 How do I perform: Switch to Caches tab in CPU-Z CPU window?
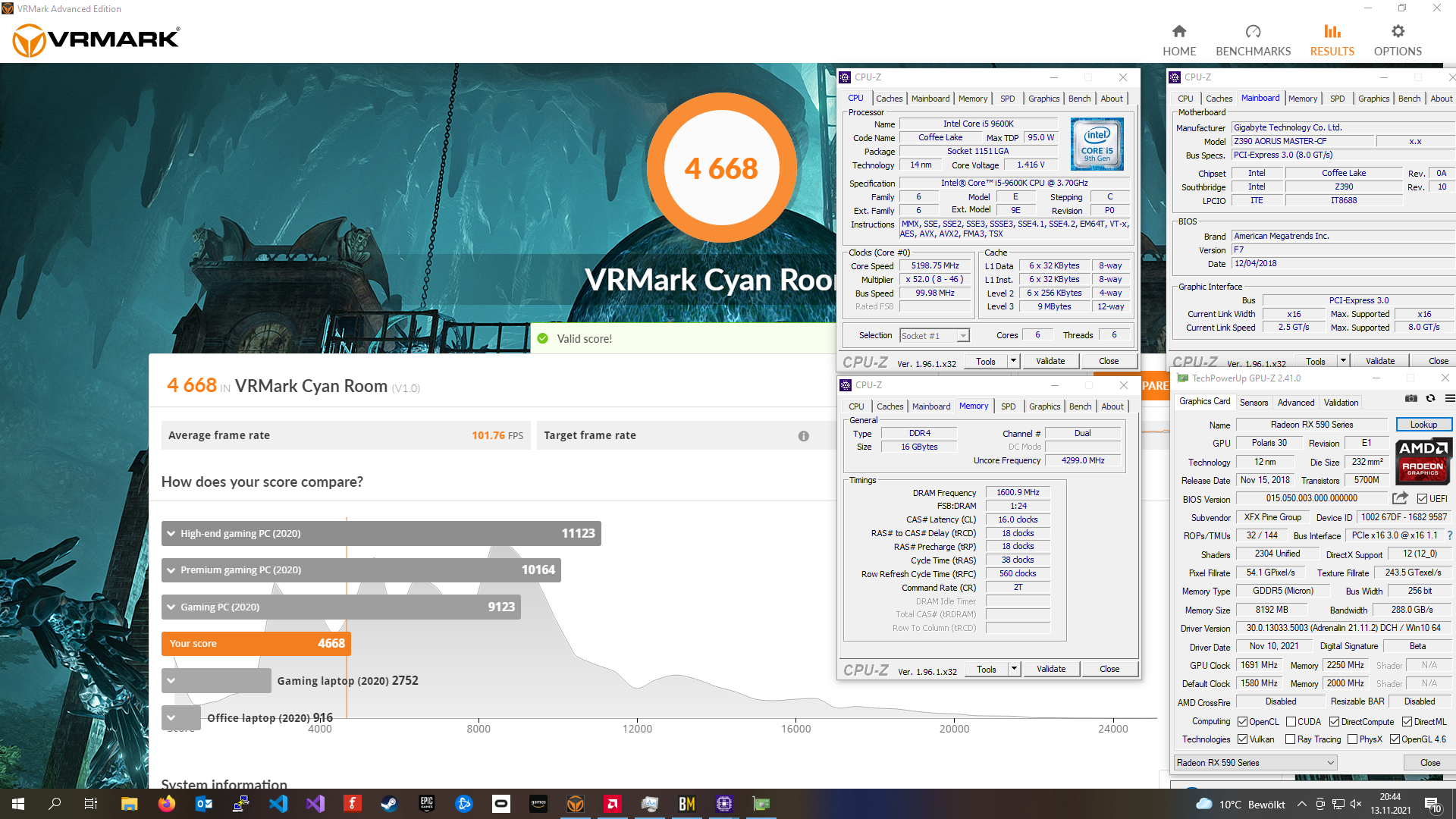tap(889, 99)
